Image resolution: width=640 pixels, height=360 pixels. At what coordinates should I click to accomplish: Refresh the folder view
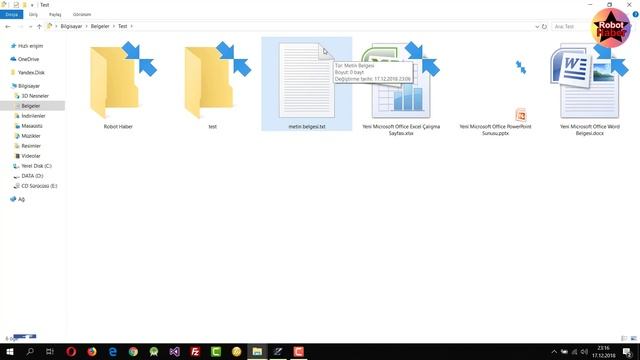[x=544, y=27]
